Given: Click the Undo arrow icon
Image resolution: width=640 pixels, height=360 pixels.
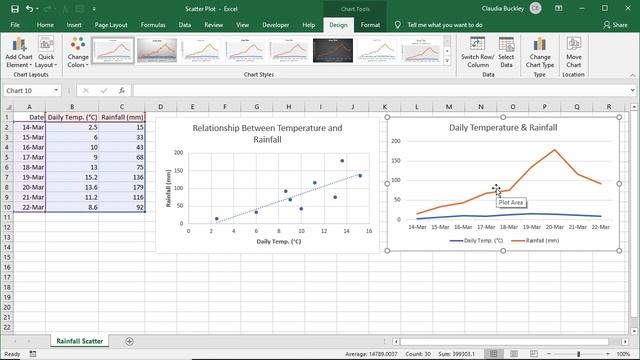Looking at the screenshot, I should [x=29, y=9].
